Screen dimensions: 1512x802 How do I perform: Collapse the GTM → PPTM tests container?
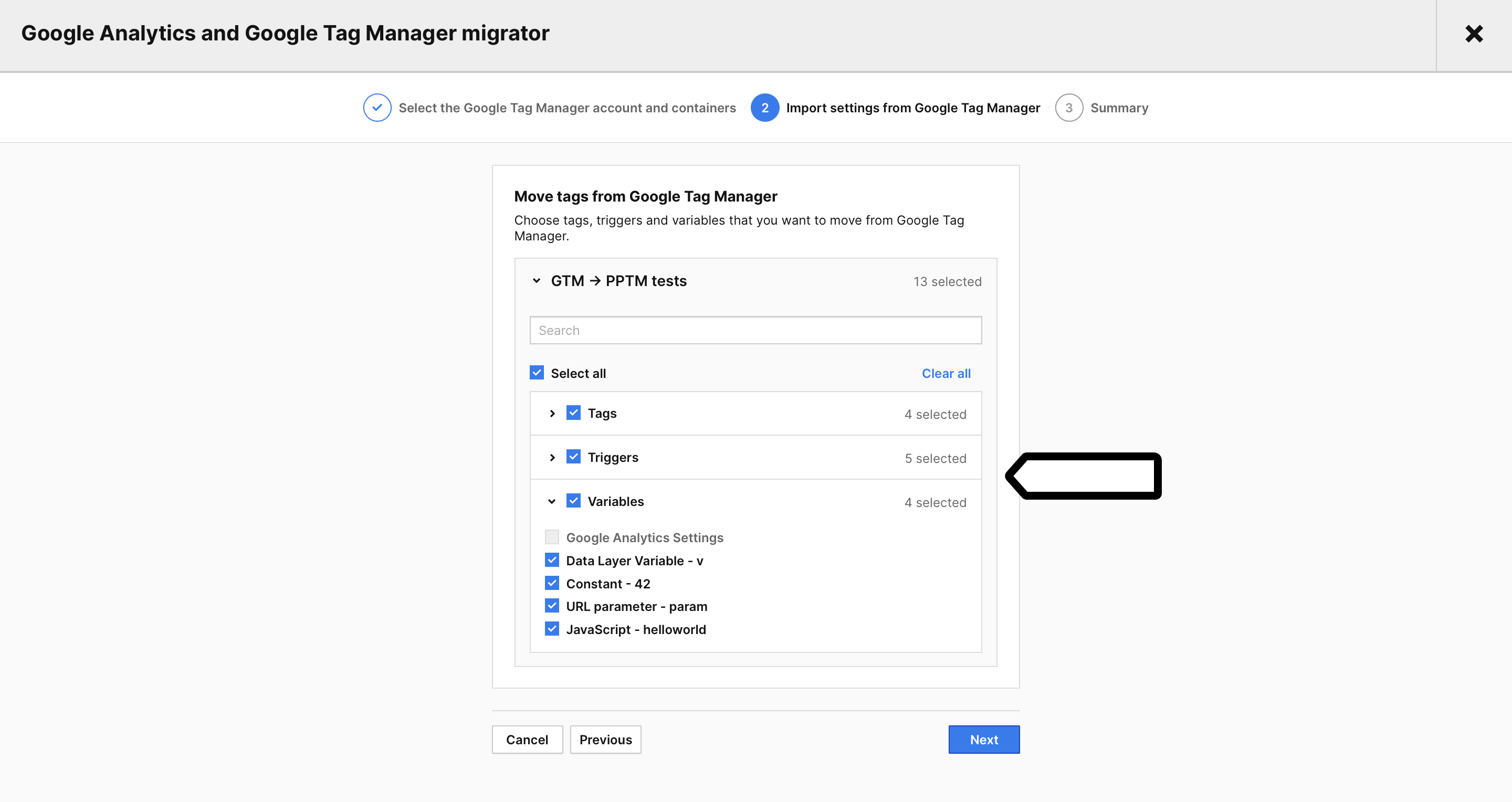[536, 281]
